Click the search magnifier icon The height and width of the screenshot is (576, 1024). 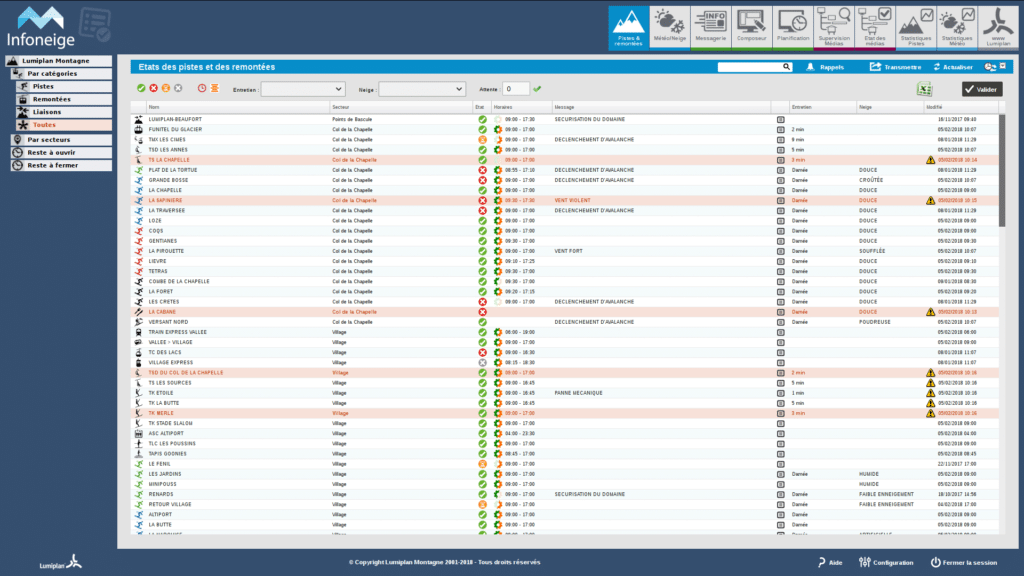pyautogui.click(x=786, y=67)
